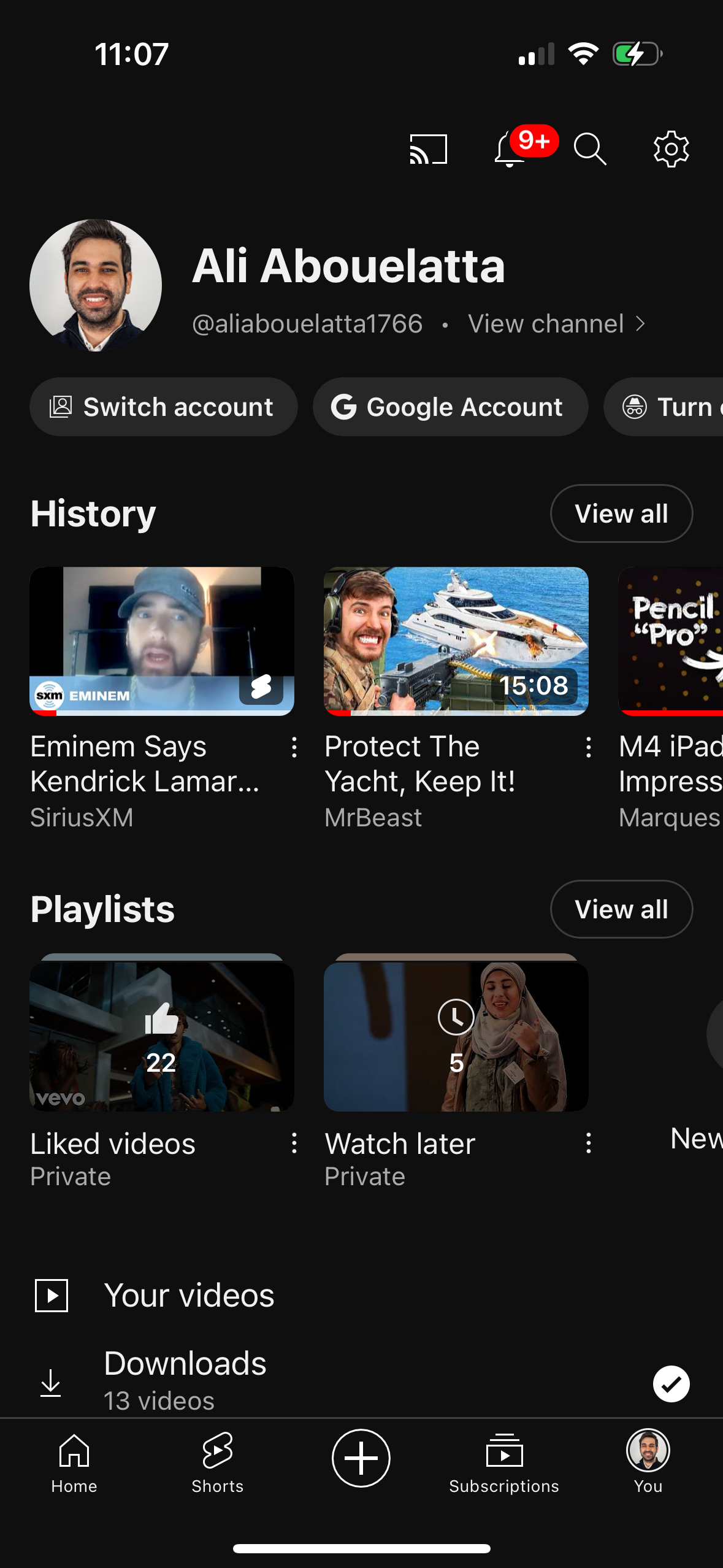Tap the 11:07 status bar clock
723x1568 pixels.
(x=132, y=54)
